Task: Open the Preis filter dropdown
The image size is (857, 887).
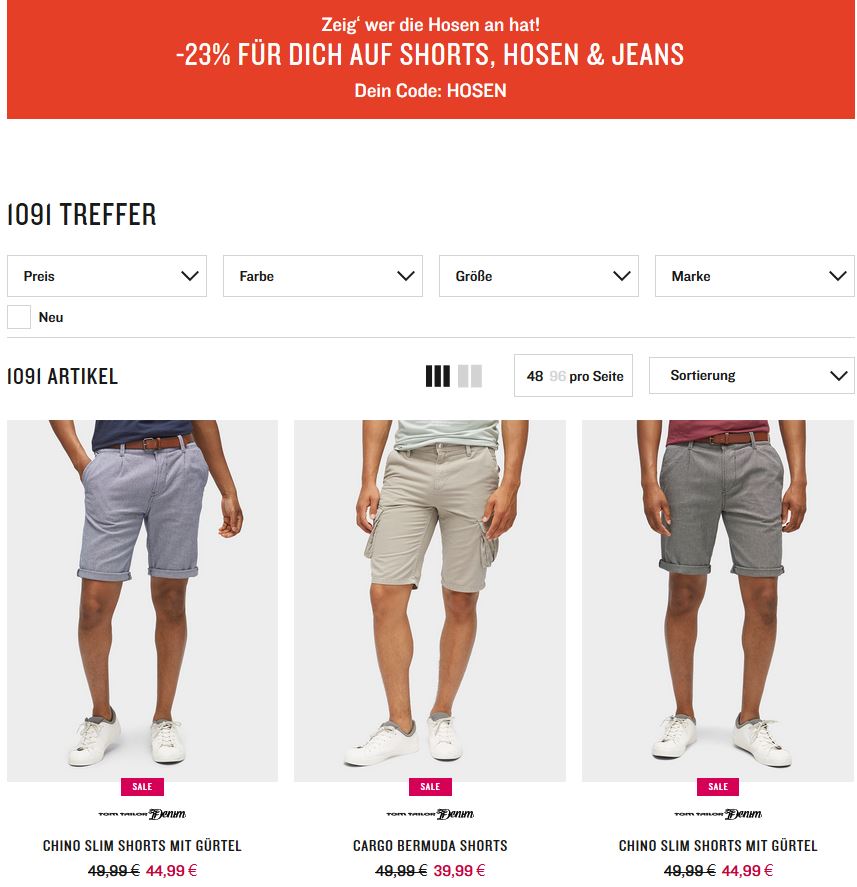Action: point(107,276)
